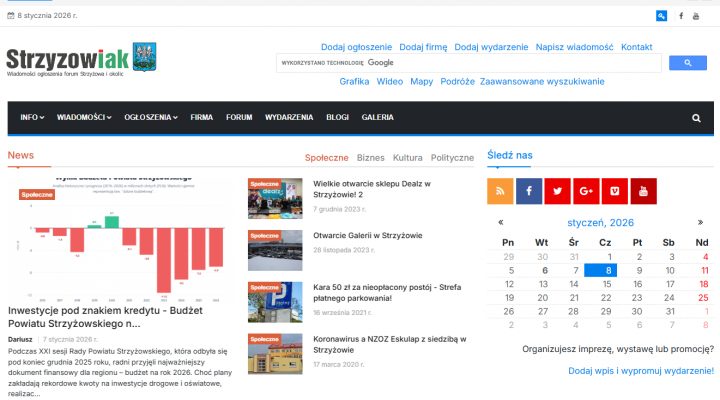The height and width of the screenshot is (400, 720).
Task: Click the blue login key icon
Action: (x=661, y=16)
